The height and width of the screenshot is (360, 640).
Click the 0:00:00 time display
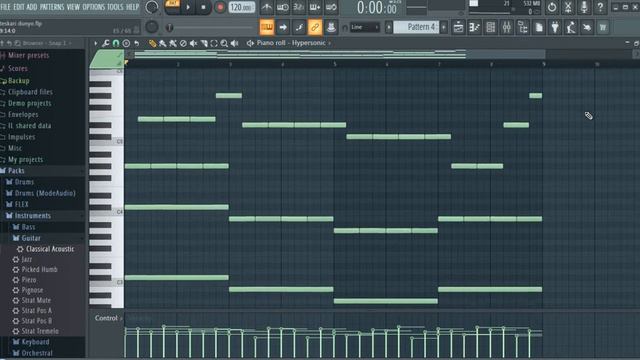pyautogui.click(x=377, y=7)
